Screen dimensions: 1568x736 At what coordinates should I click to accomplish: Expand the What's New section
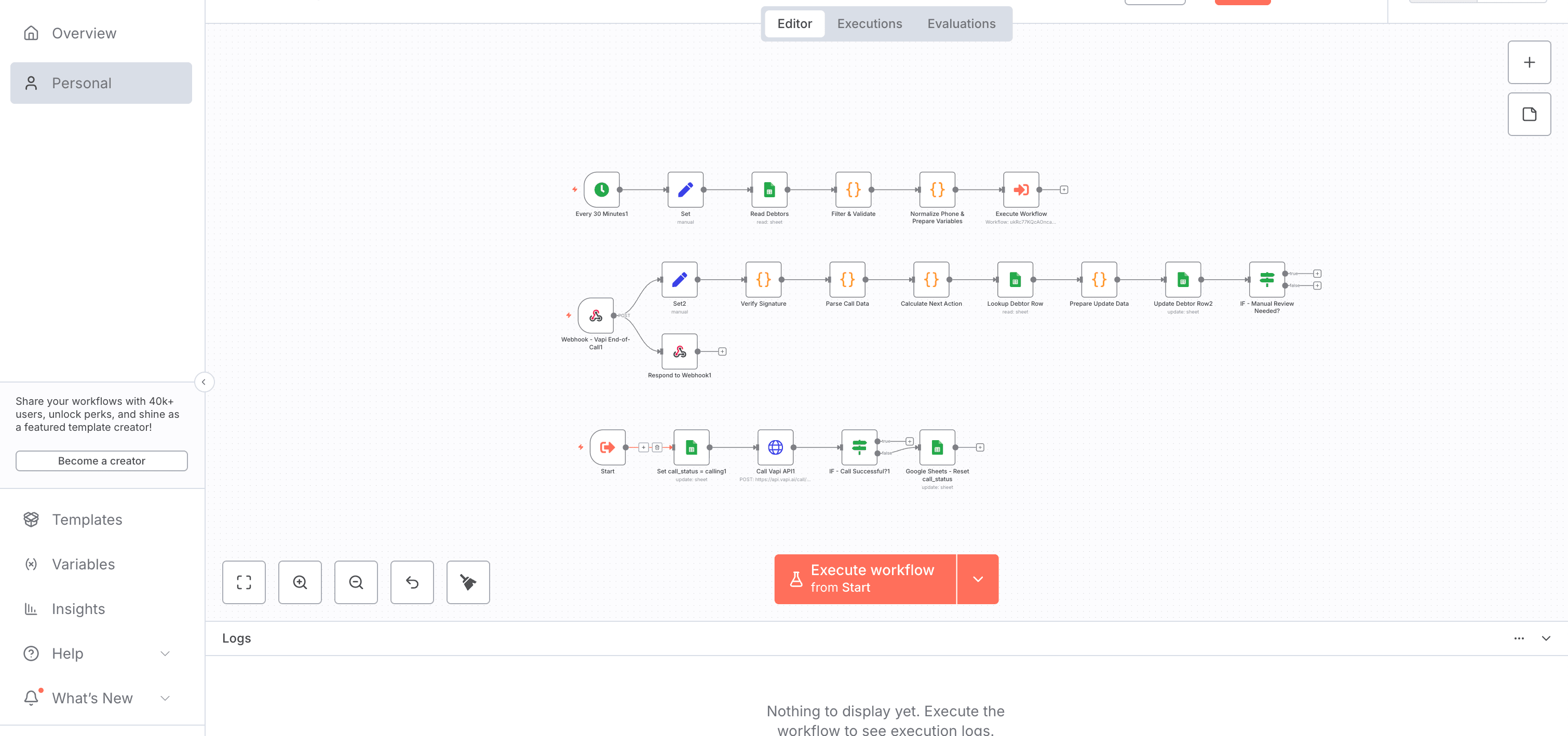165,698
